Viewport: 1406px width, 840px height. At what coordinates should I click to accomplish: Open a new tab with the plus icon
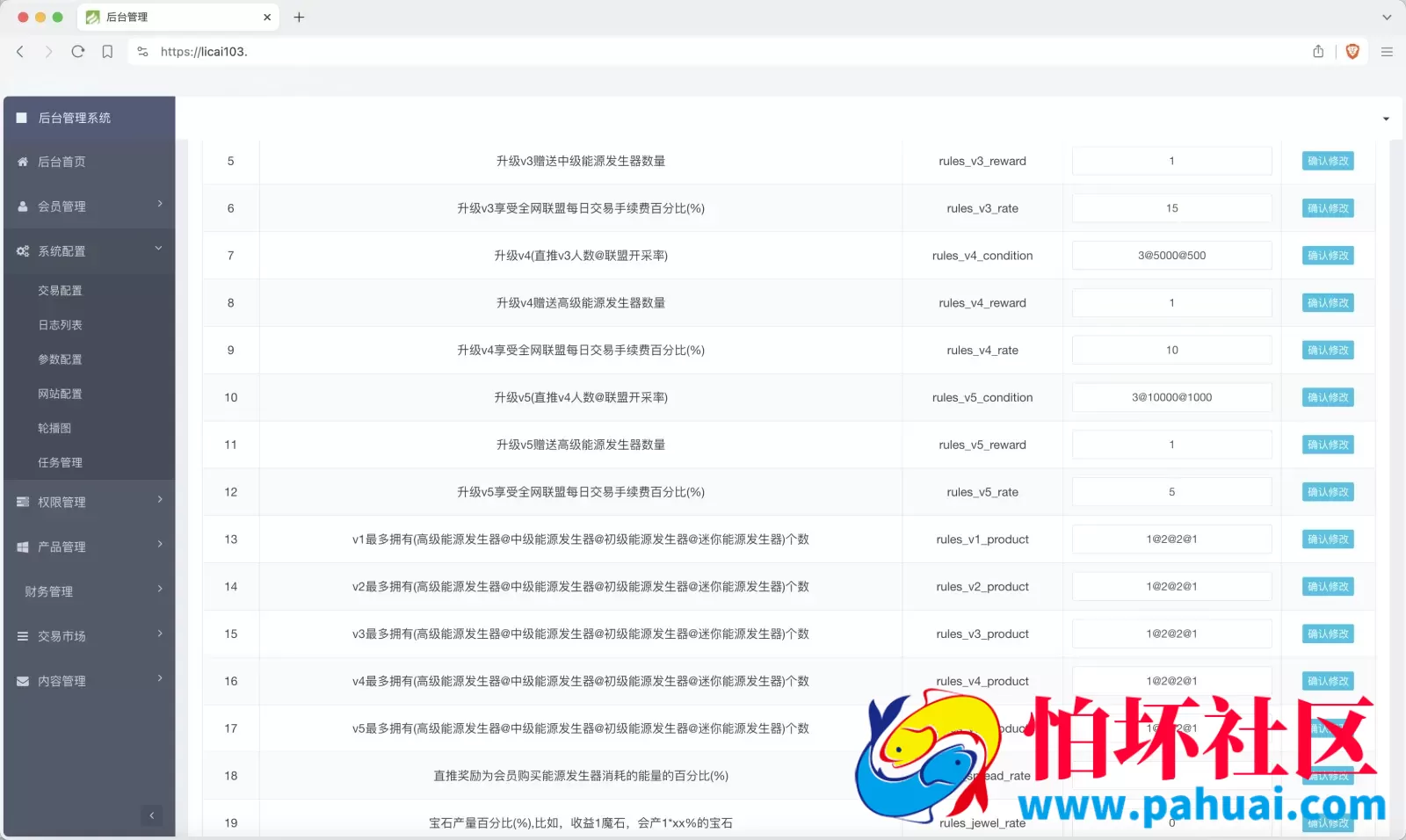point(299,17)
